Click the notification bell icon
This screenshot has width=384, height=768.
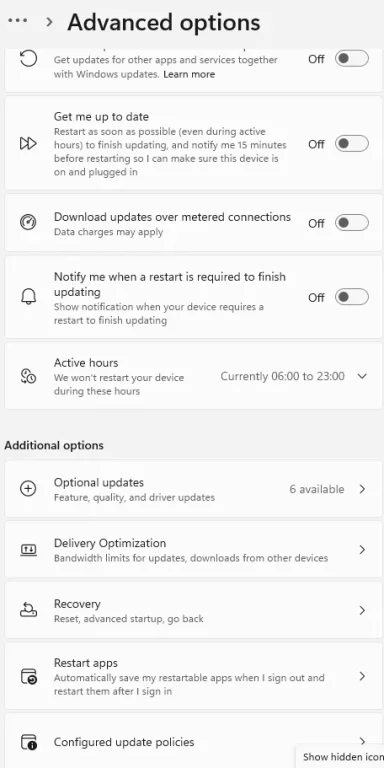click(28, 297)
